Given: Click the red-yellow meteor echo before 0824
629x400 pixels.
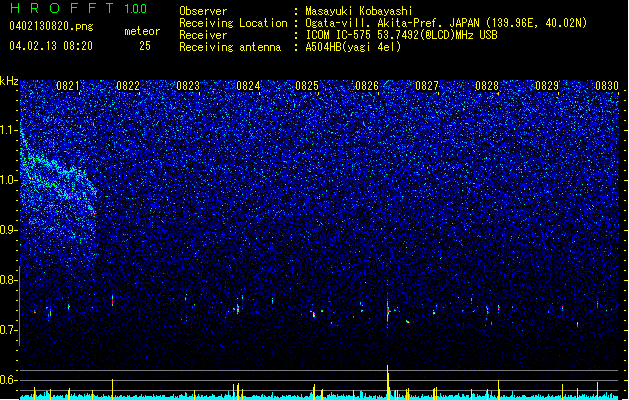Looking at the screenshot, I should pyautogui.click(x=237, y=309).
